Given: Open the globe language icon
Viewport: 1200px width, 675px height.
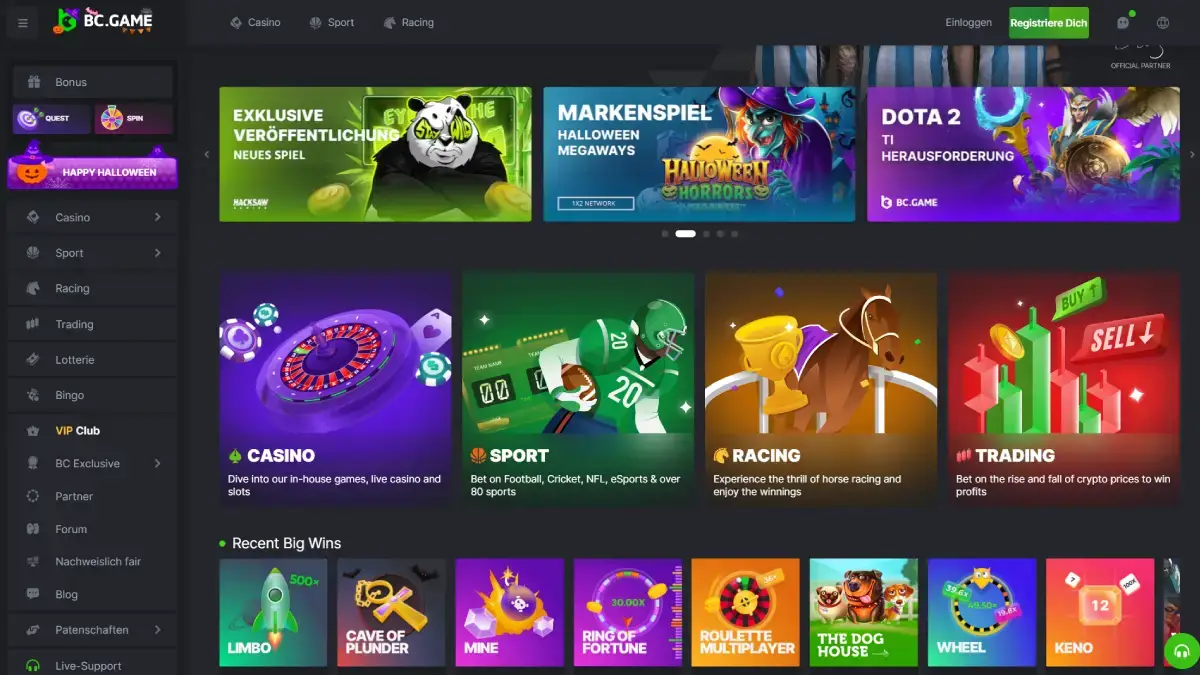Looking at the screenshot, I should pyautogui.click(x=1163, y=23).
